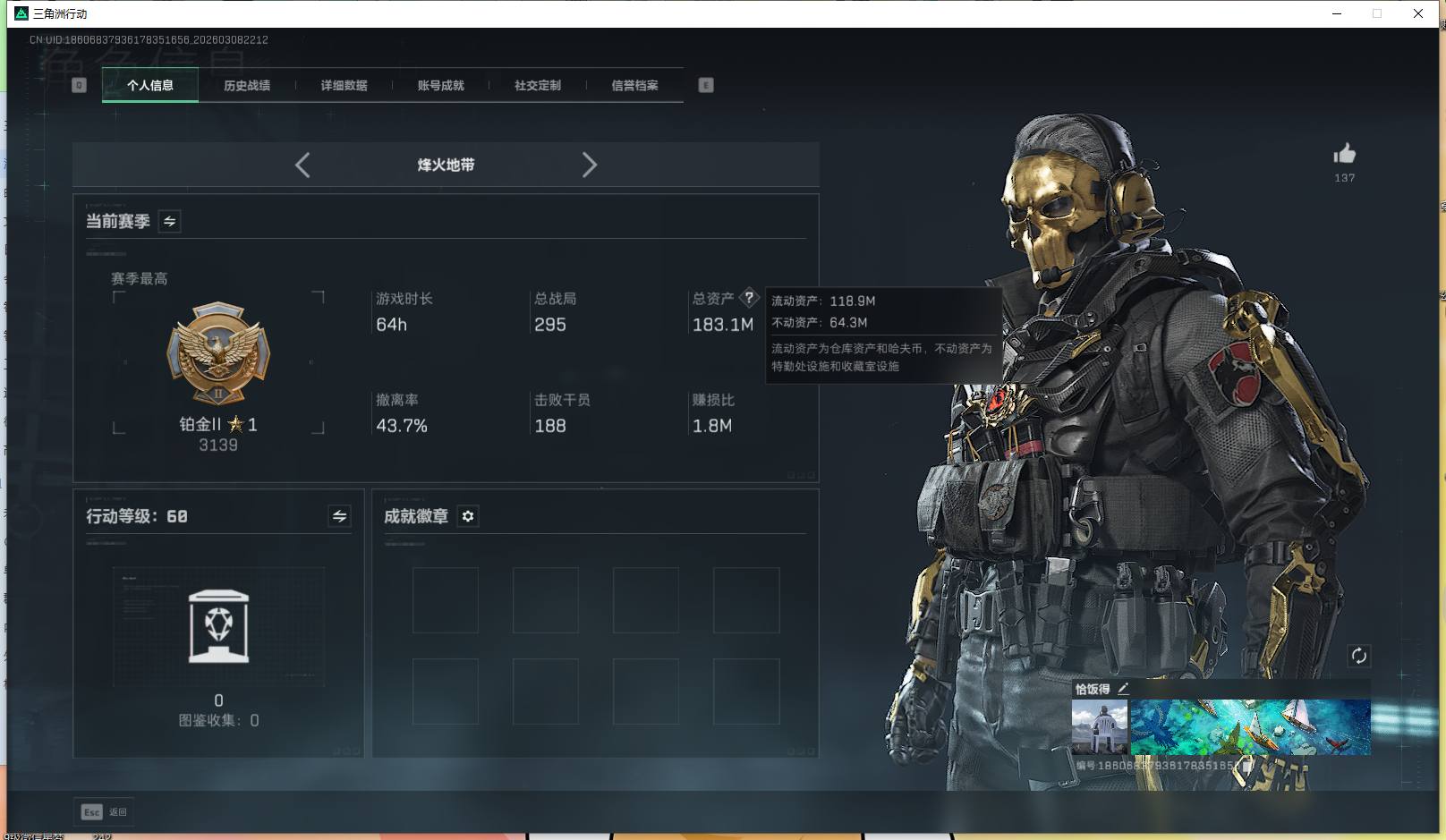Open the gear icon in 成就徽章 panel

pyautogui.click(x=468, y=516)
